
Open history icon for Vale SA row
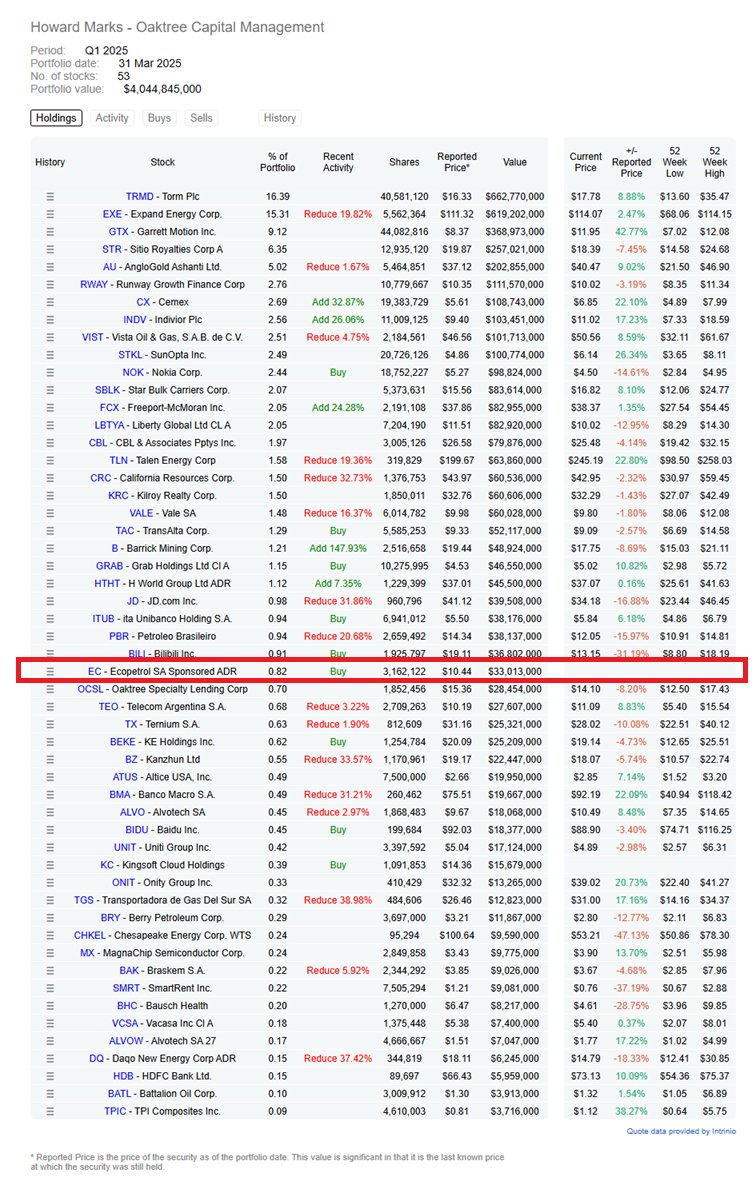[50, 513]
